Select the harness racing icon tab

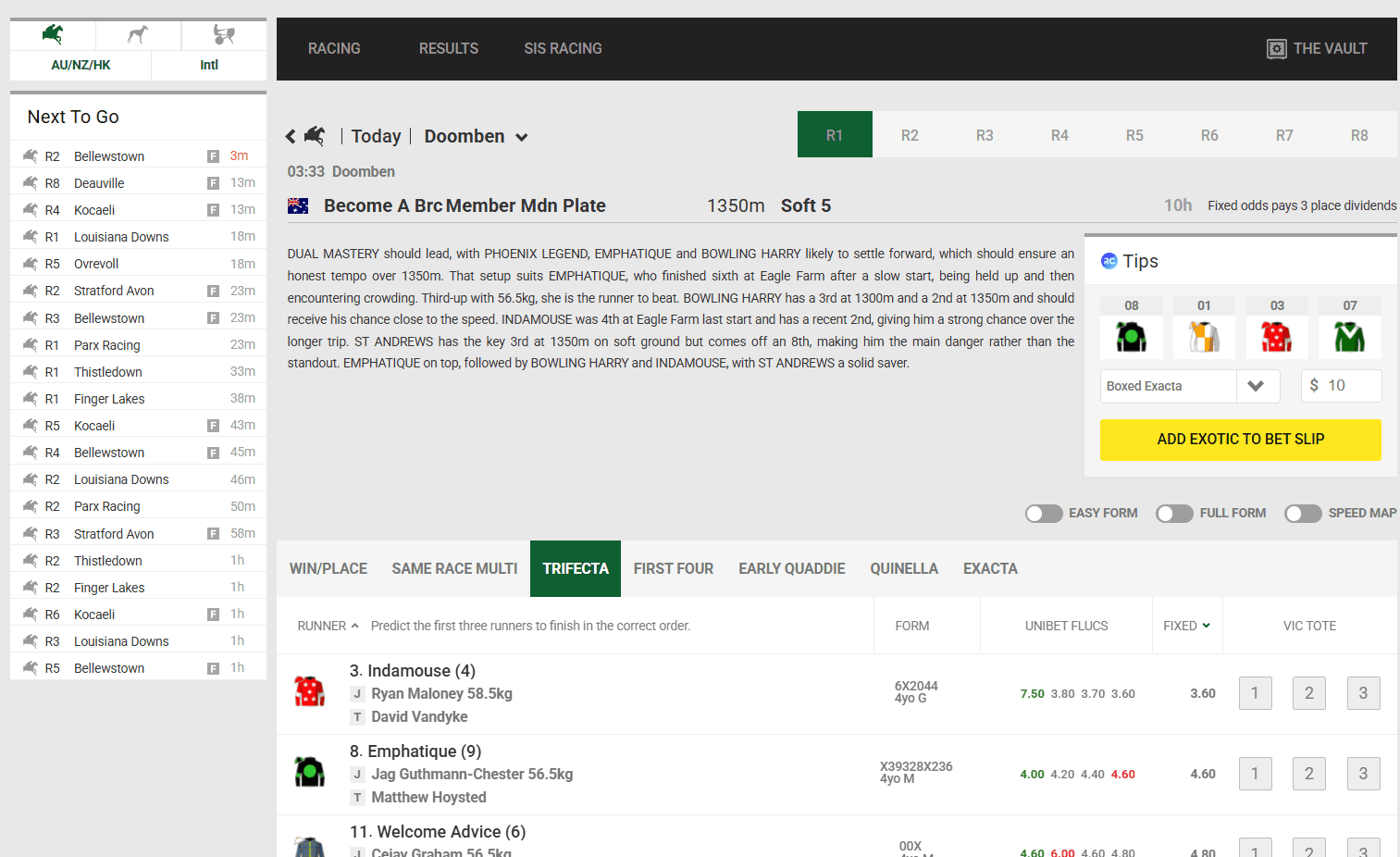tap(224, 35)
